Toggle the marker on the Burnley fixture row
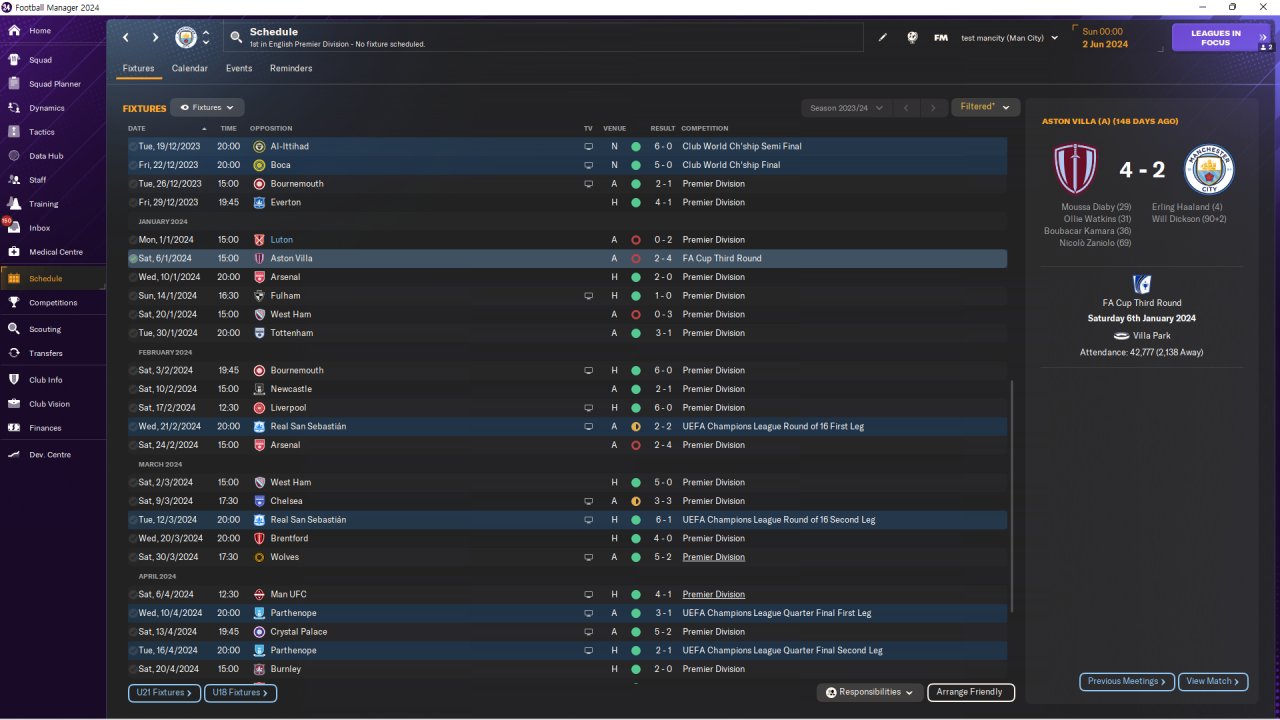 133,669
